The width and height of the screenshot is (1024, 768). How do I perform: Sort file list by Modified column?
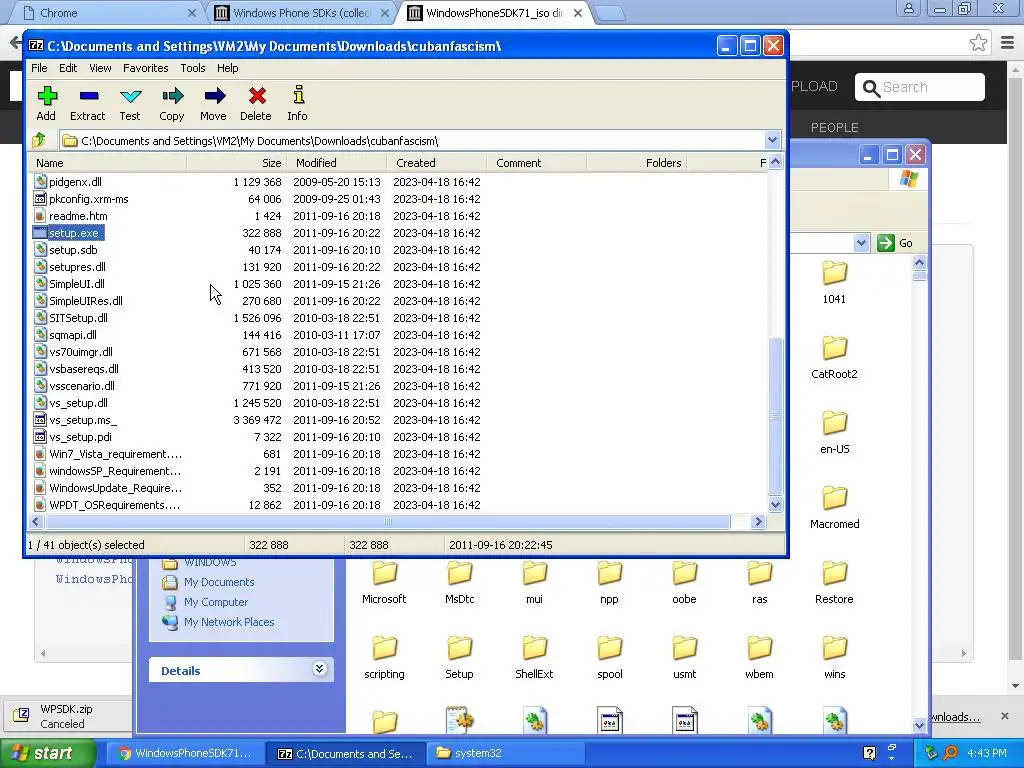[337, 163]
